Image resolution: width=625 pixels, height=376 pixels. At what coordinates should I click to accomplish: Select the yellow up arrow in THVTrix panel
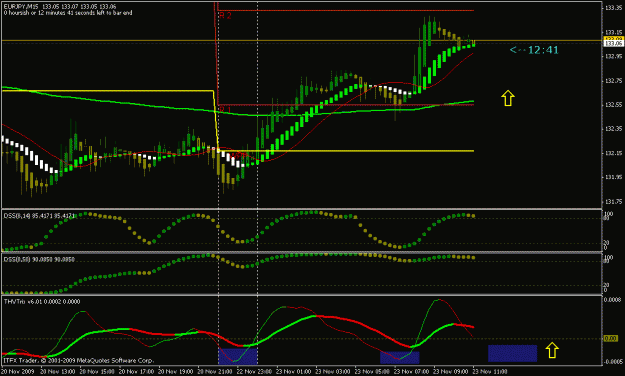(x=552, y=350)
